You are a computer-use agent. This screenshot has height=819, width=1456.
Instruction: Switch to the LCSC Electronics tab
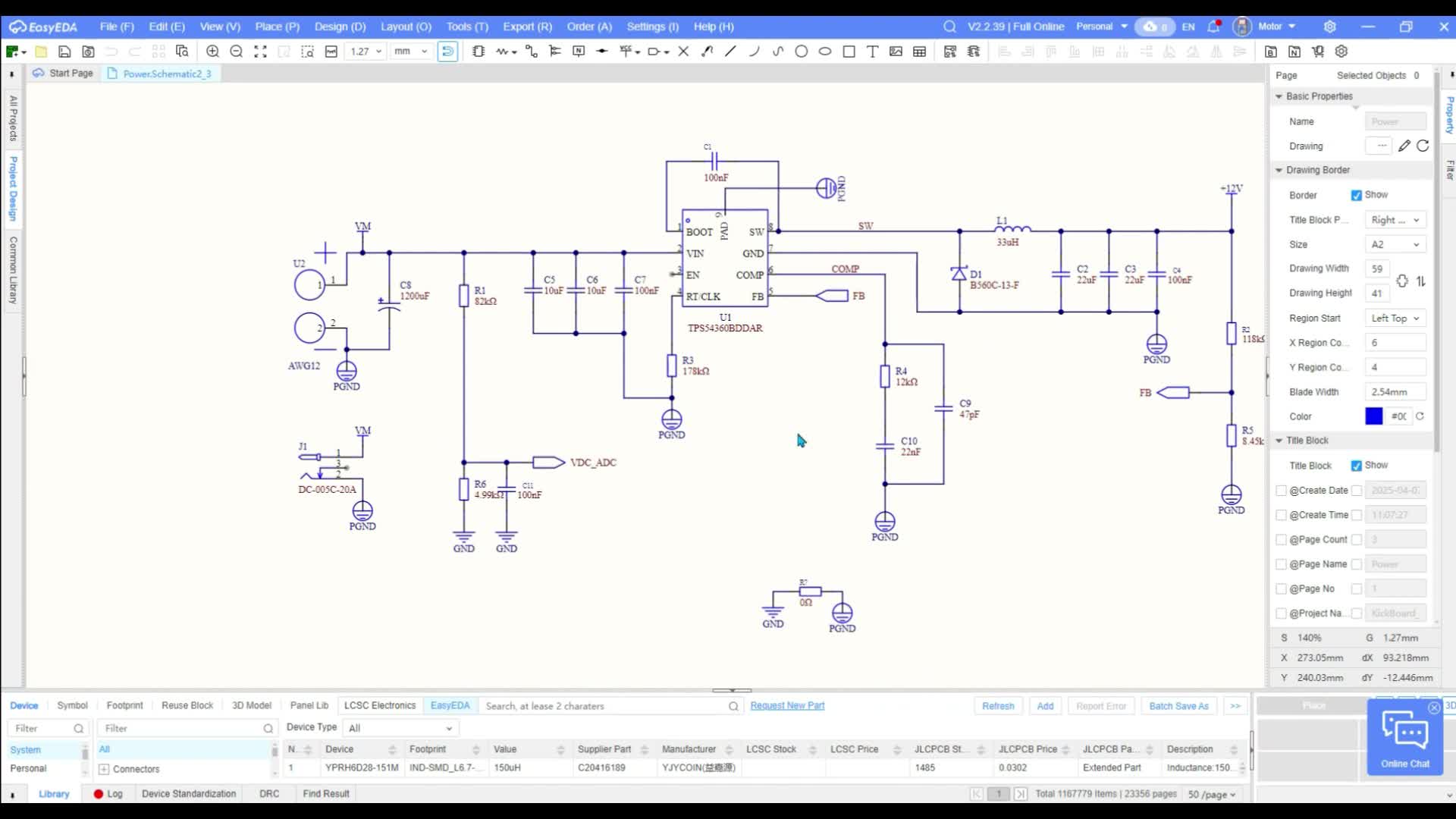380,705
